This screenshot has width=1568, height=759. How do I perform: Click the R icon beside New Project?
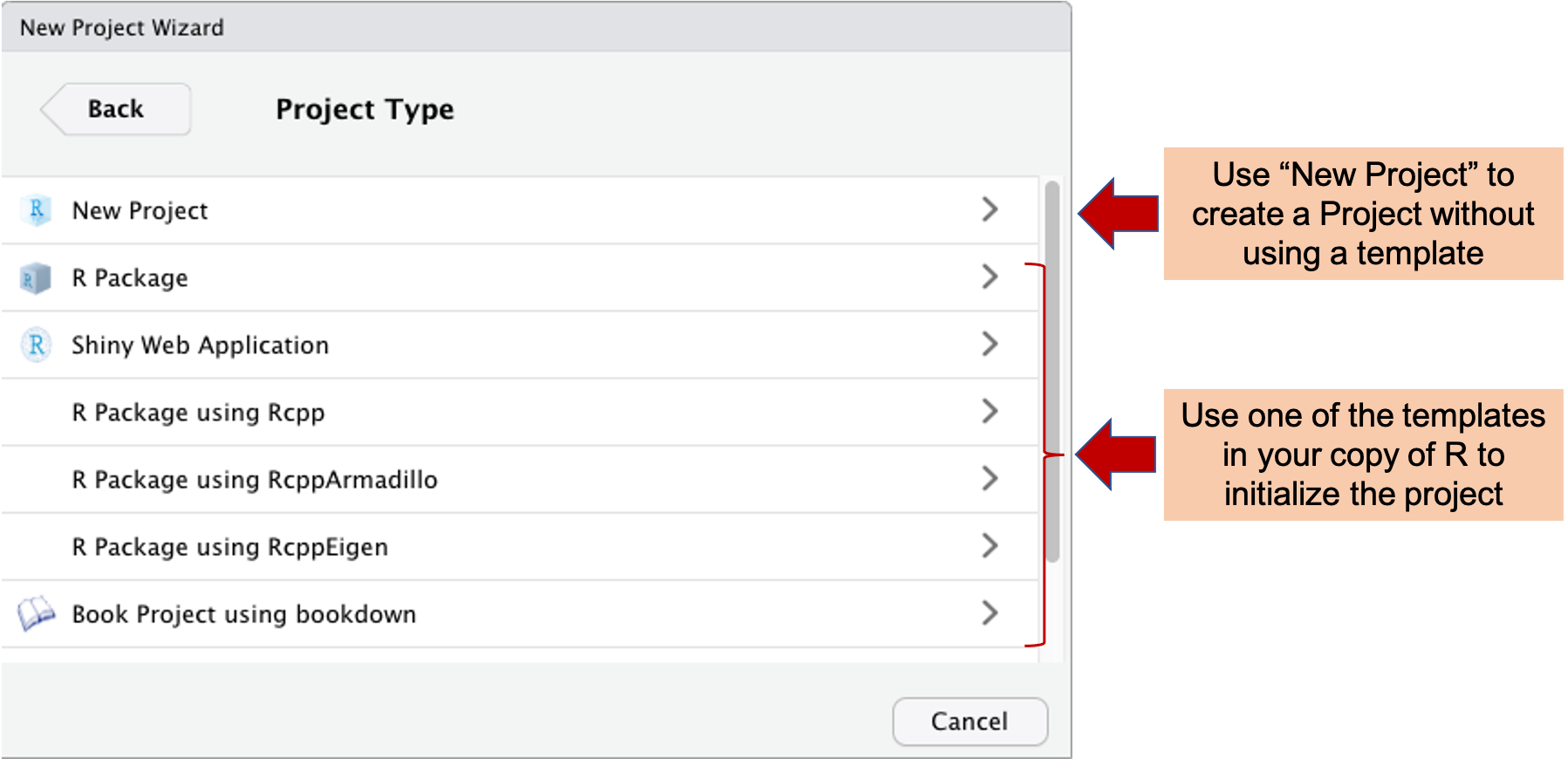[36, 209]
